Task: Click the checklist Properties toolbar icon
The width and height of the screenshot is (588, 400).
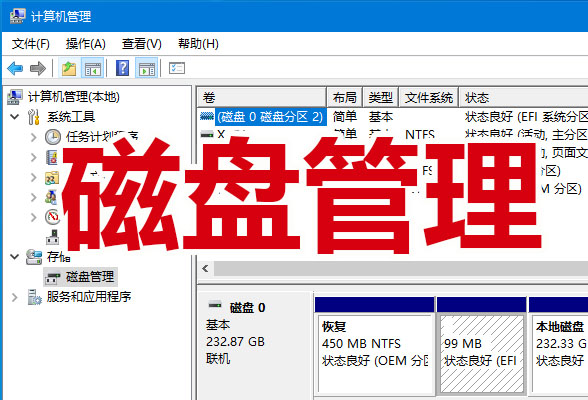Action: [x=177, y=68]
